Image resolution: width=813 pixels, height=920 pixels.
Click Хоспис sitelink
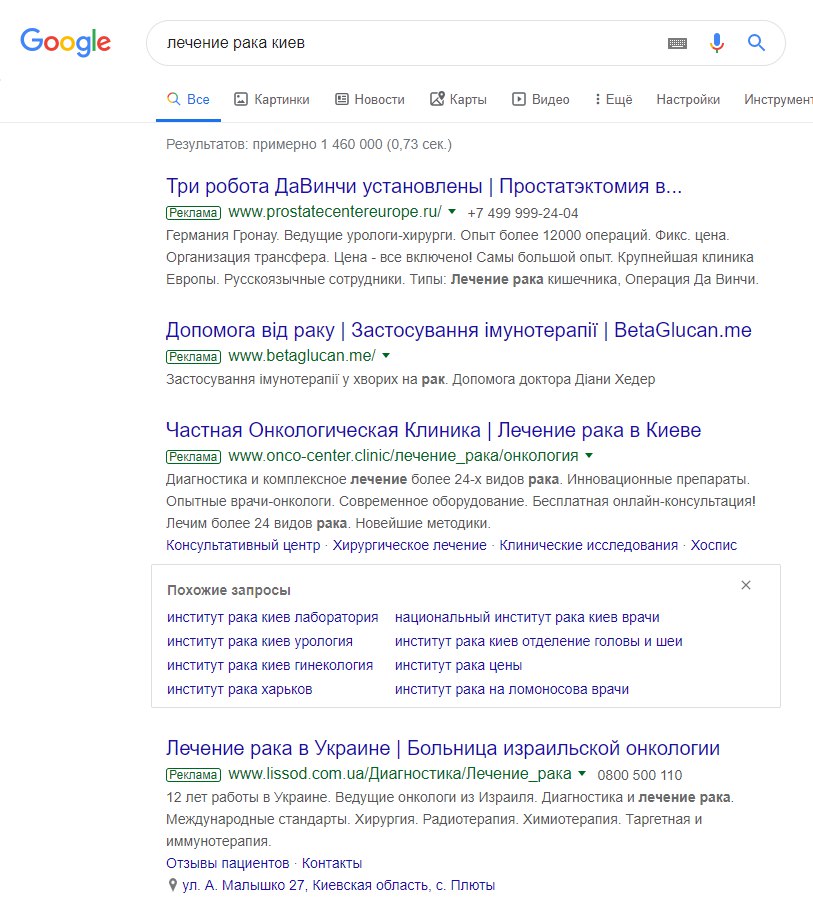pyautogui.click(x=713, y=545)
